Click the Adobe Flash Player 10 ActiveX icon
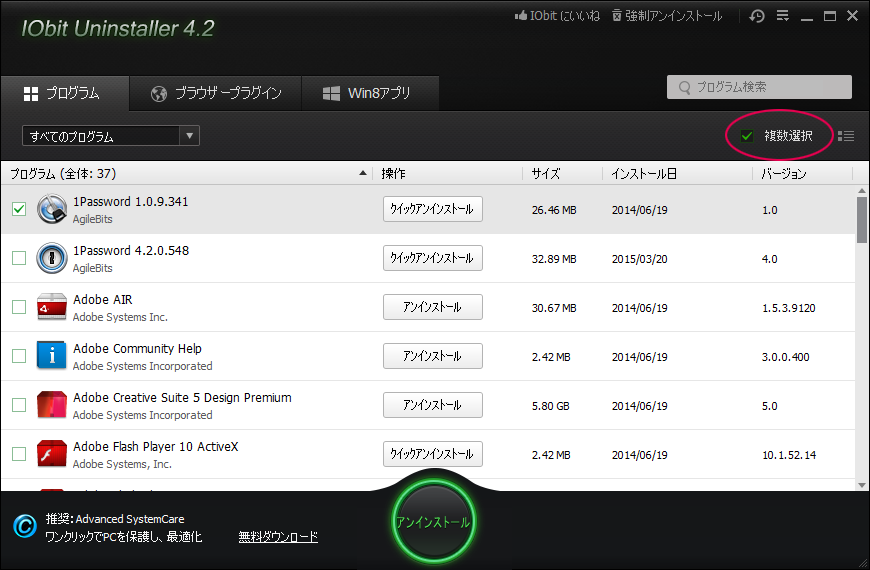The width and height of the screenshot is (870, 570). [52, 453]
